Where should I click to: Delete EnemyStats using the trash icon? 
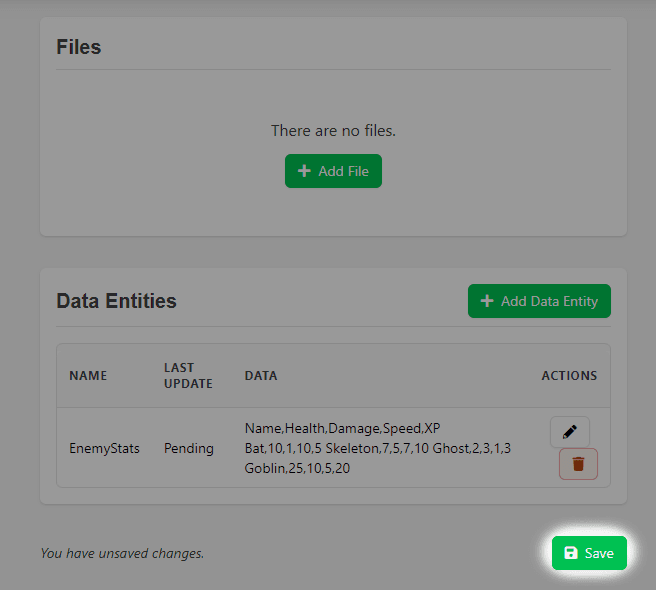click(578, 464)
